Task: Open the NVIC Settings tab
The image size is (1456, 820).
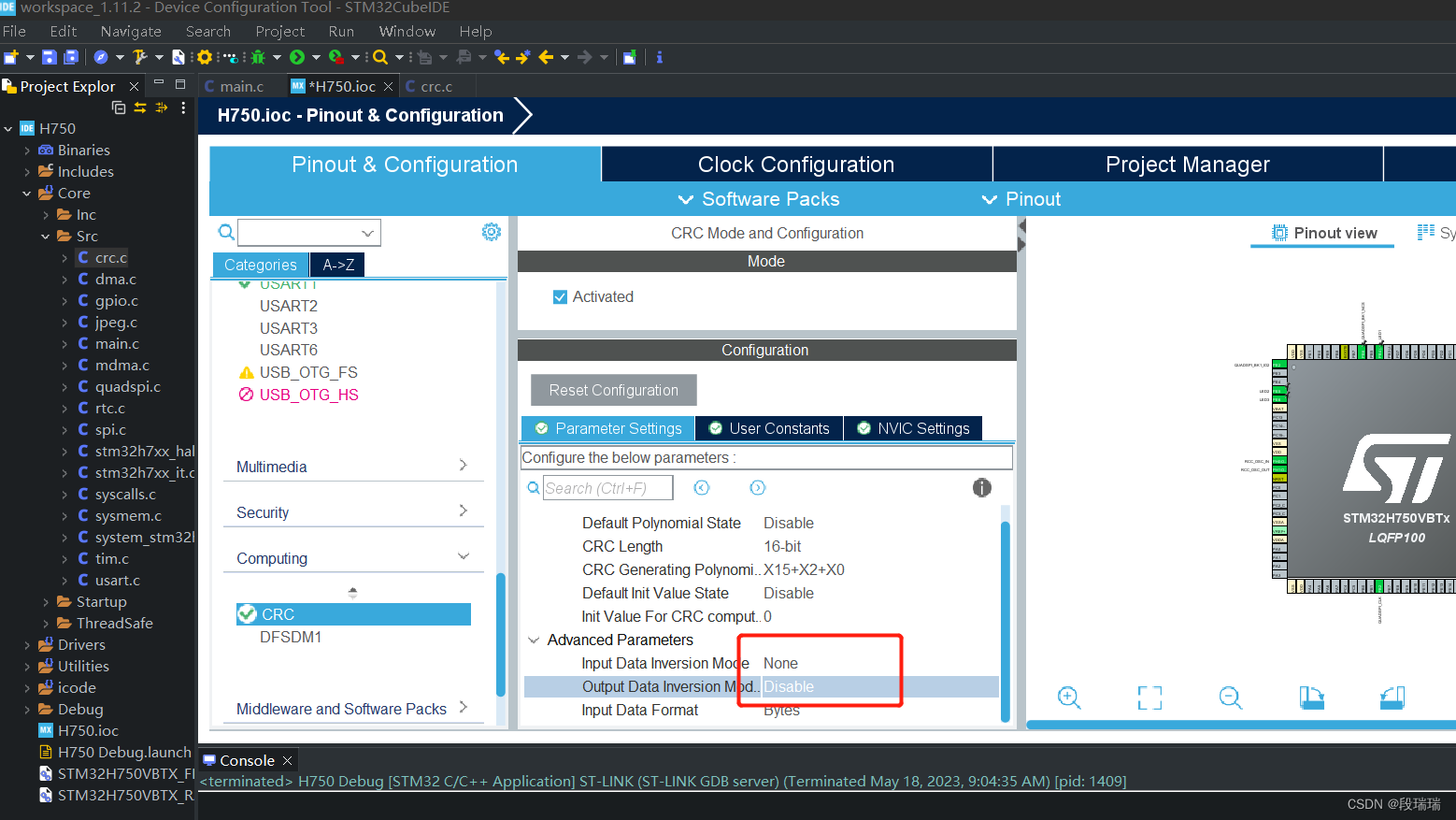Action: tap(913, 427)
